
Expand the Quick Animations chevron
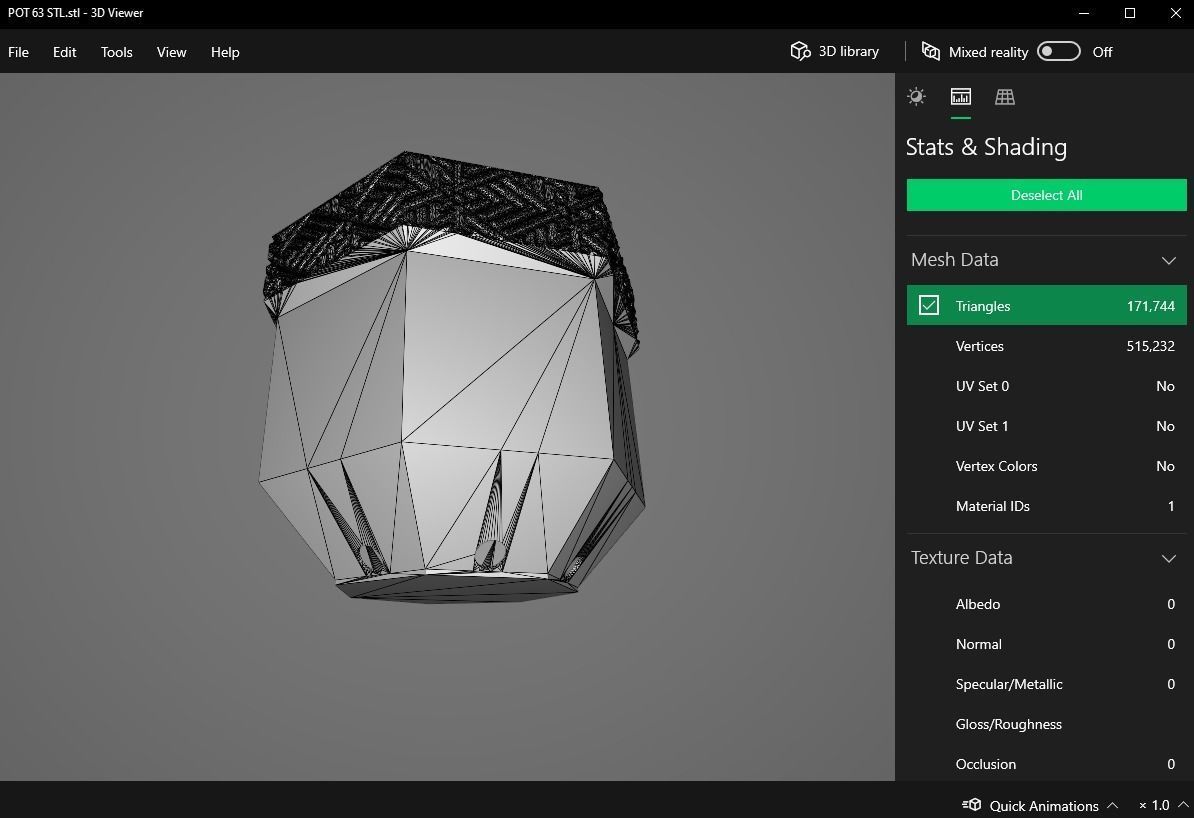click(x=1113, y=804)
